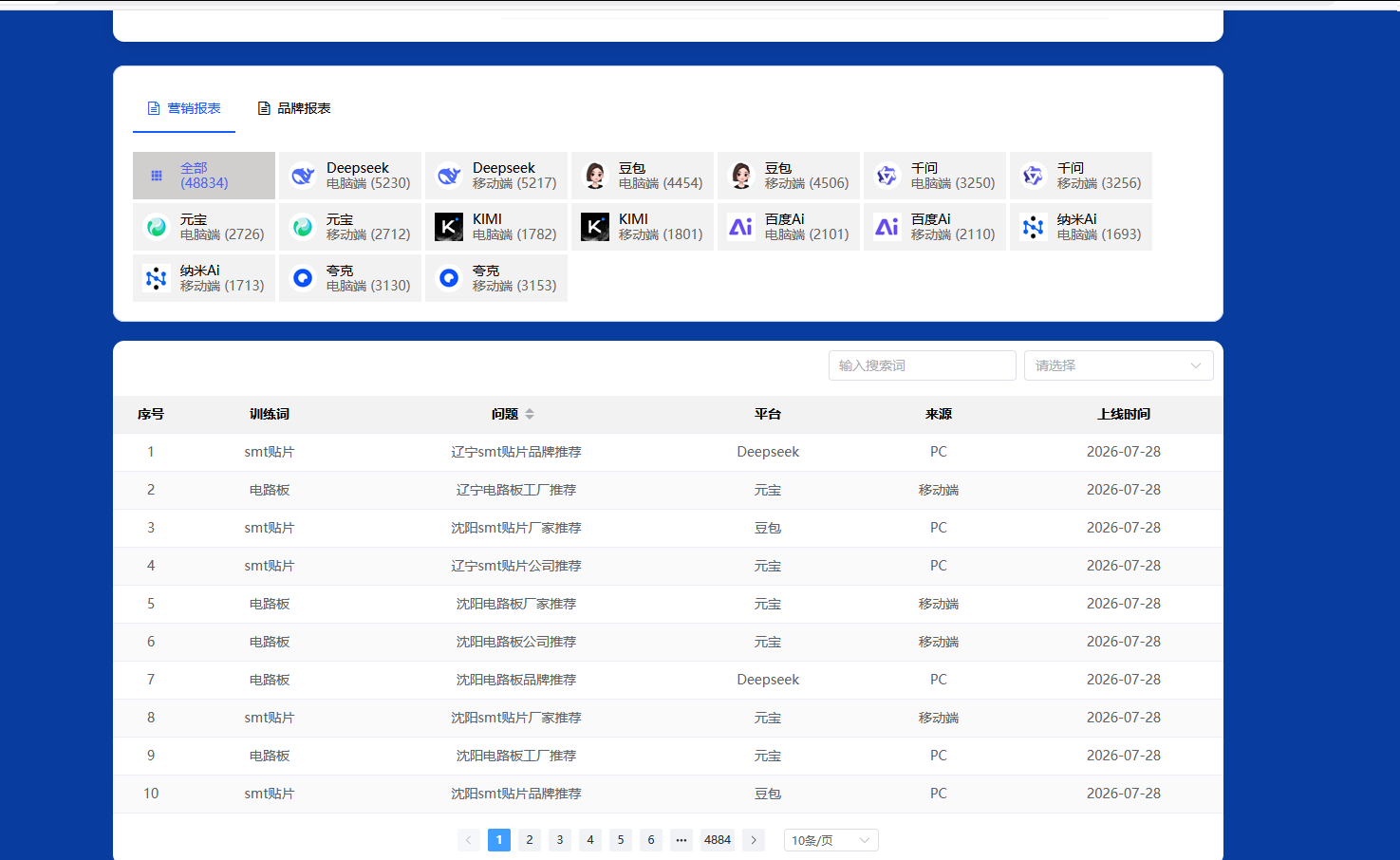The width and height of the screenshot is (1400, 860).
Task: Click Deepseek platform cell in row 1
Action: point(768,452)
